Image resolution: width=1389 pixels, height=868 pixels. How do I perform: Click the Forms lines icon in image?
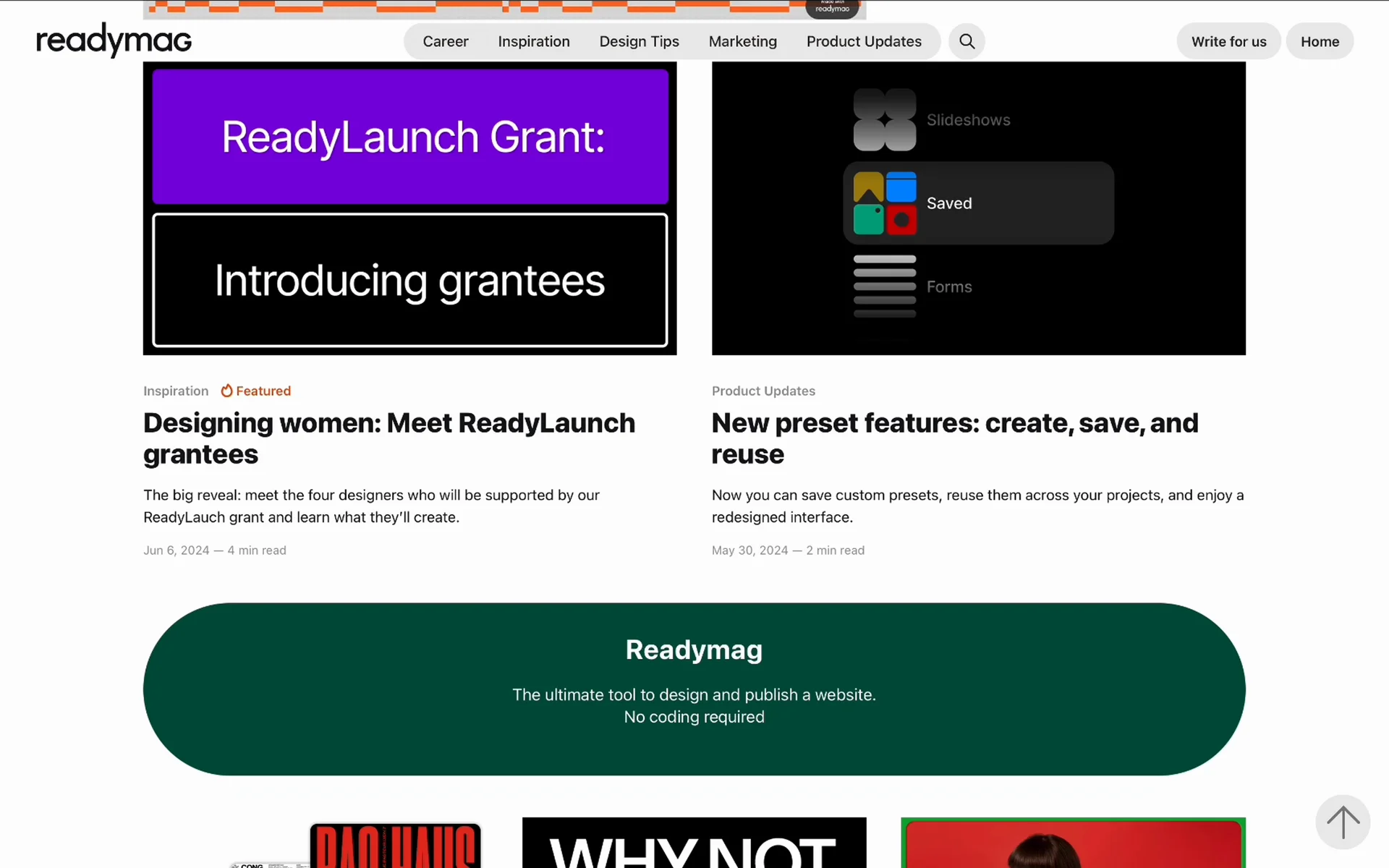click(x=885, y=286)
